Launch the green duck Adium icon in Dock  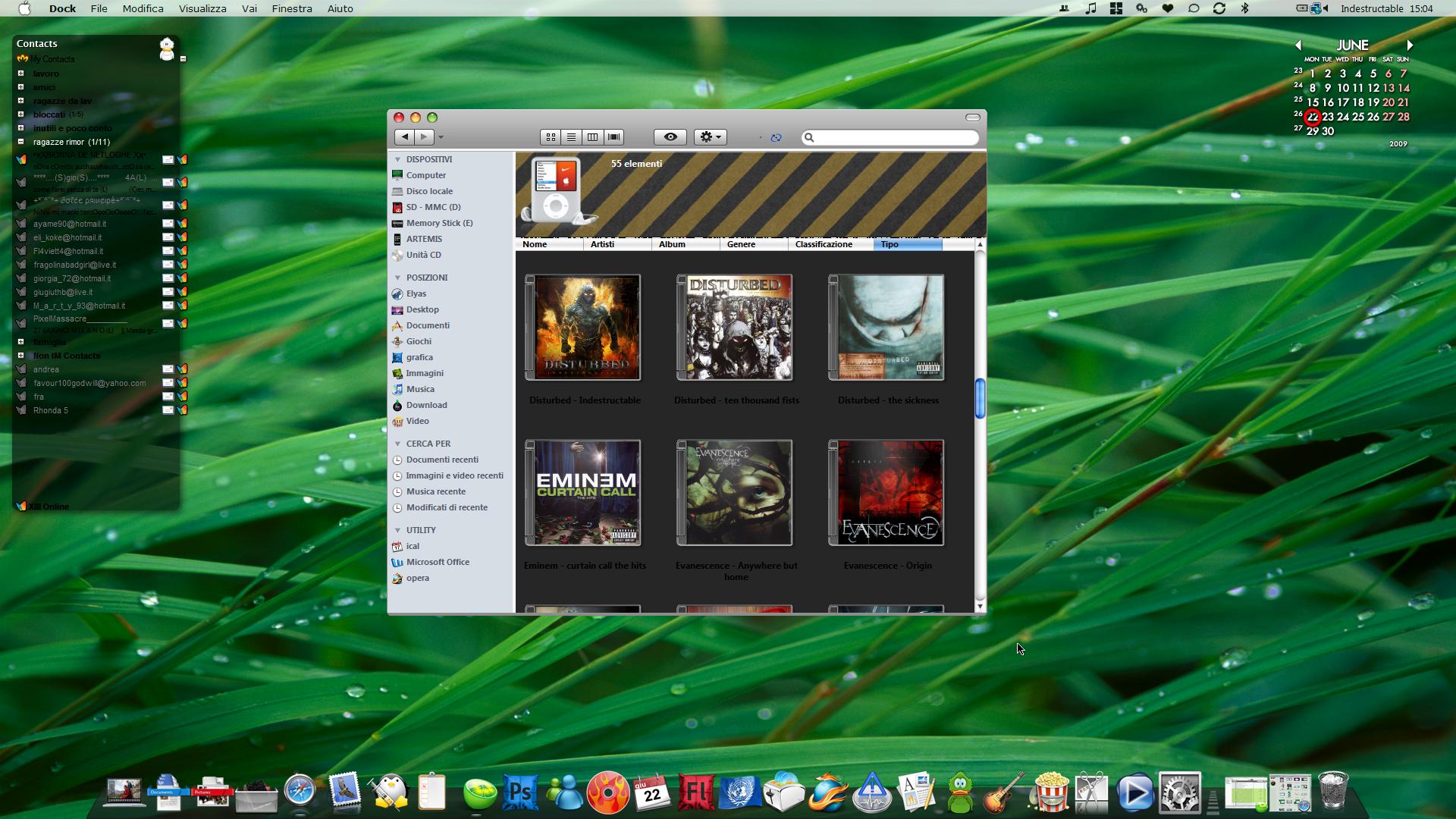pyautogui.click(x=961, y=792)
